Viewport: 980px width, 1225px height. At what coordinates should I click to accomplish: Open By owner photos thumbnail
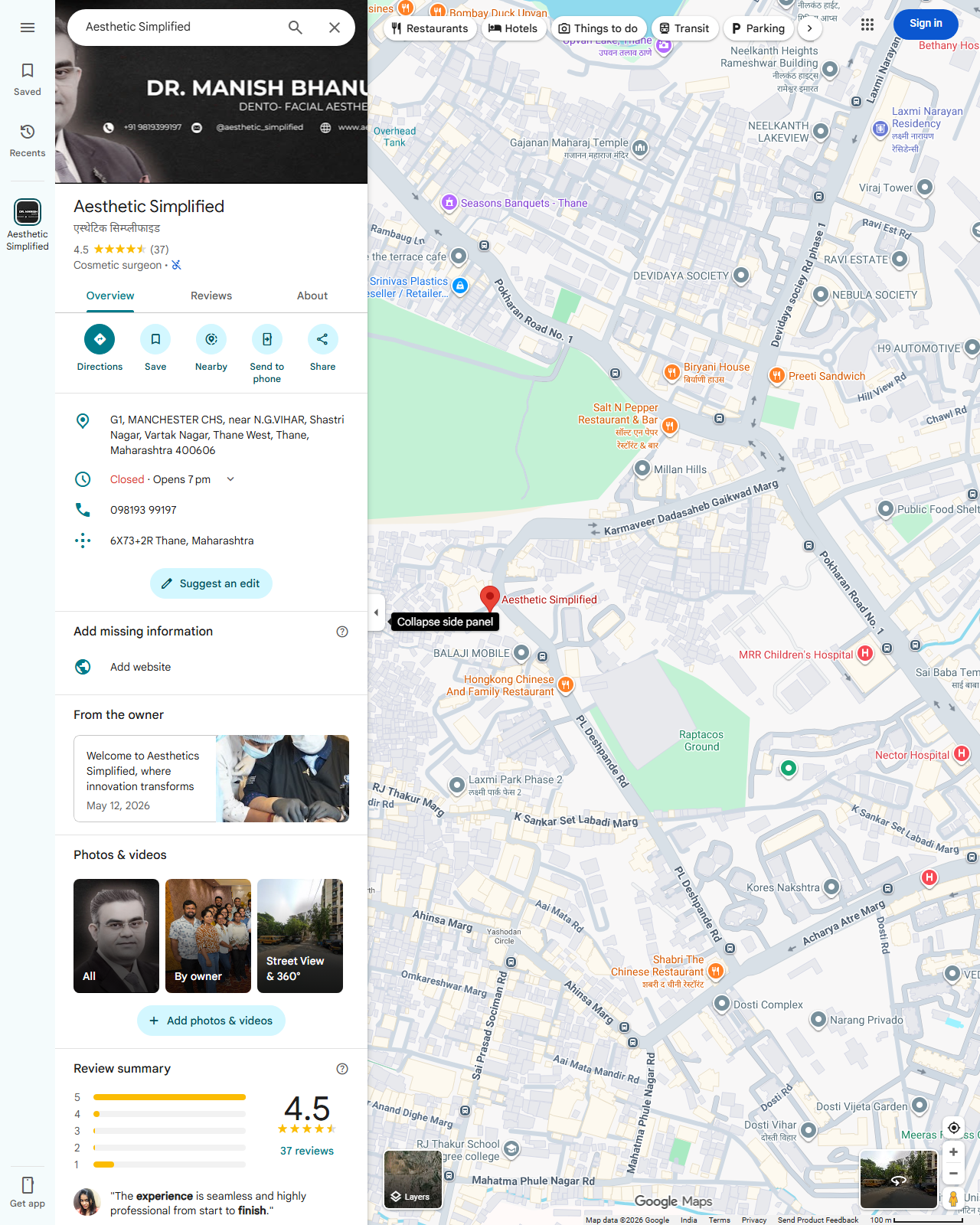tap(208, 936)
